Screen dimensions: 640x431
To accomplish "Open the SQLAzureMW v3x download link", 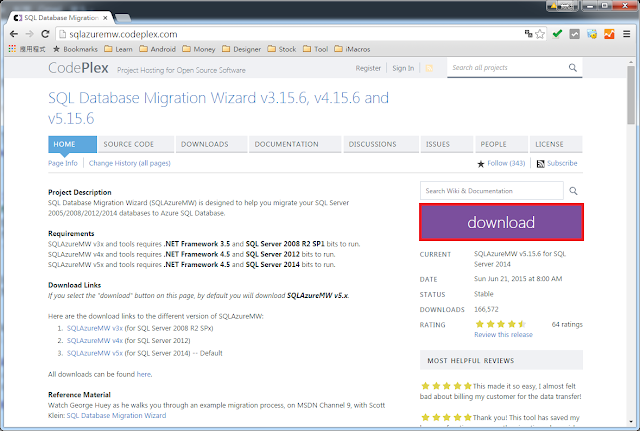I will [x=95, y=328].
